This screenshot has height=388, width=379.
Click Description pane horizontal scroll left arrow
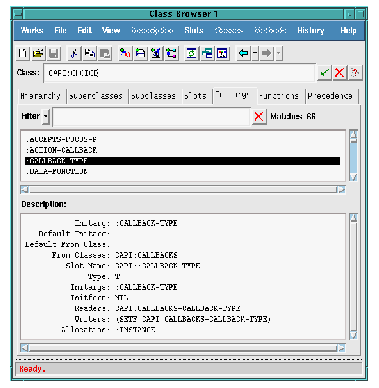[x=25, y=348]
